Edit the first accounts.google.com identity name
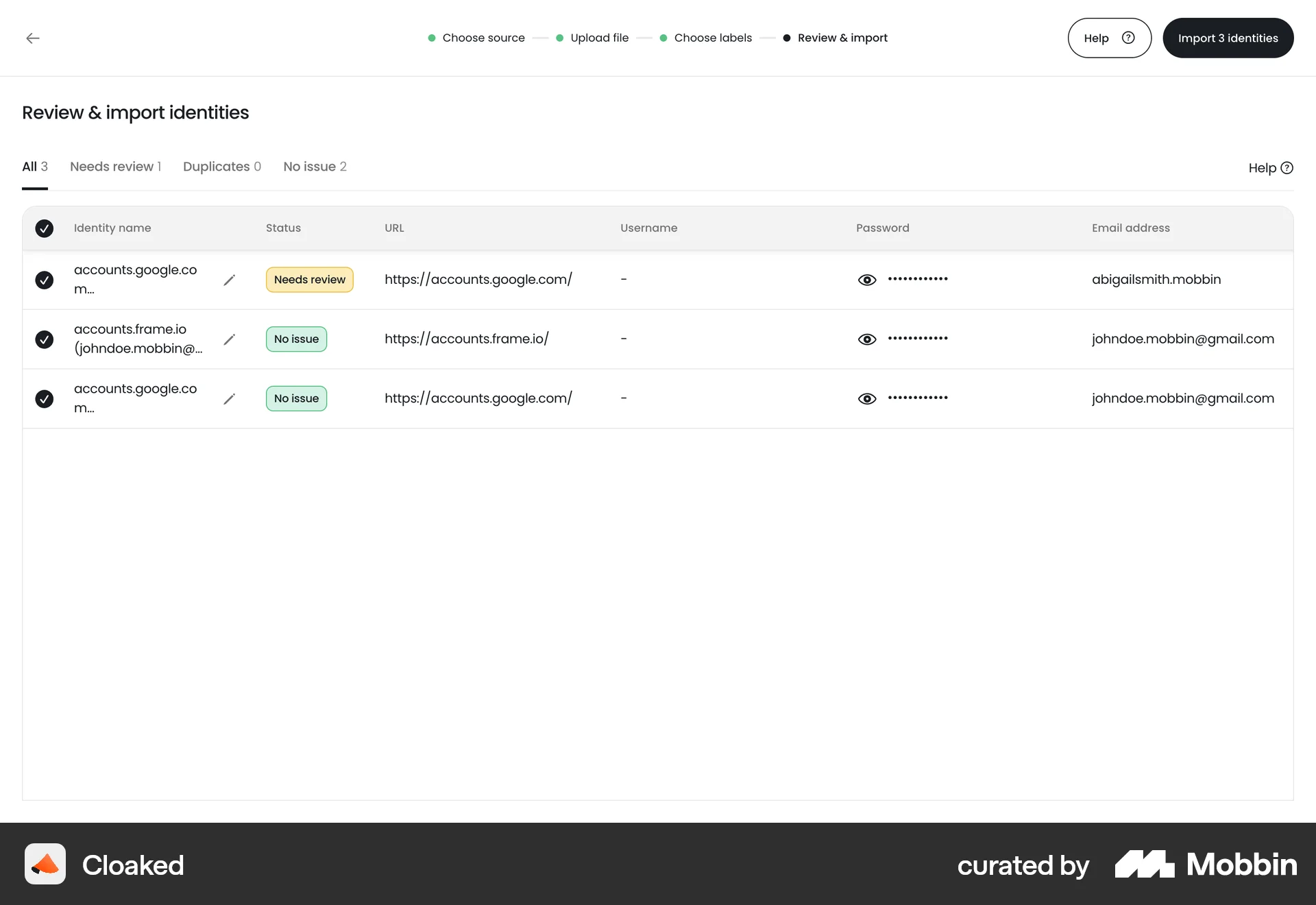This screenshot has height=905, width=1316. point(230,279)
